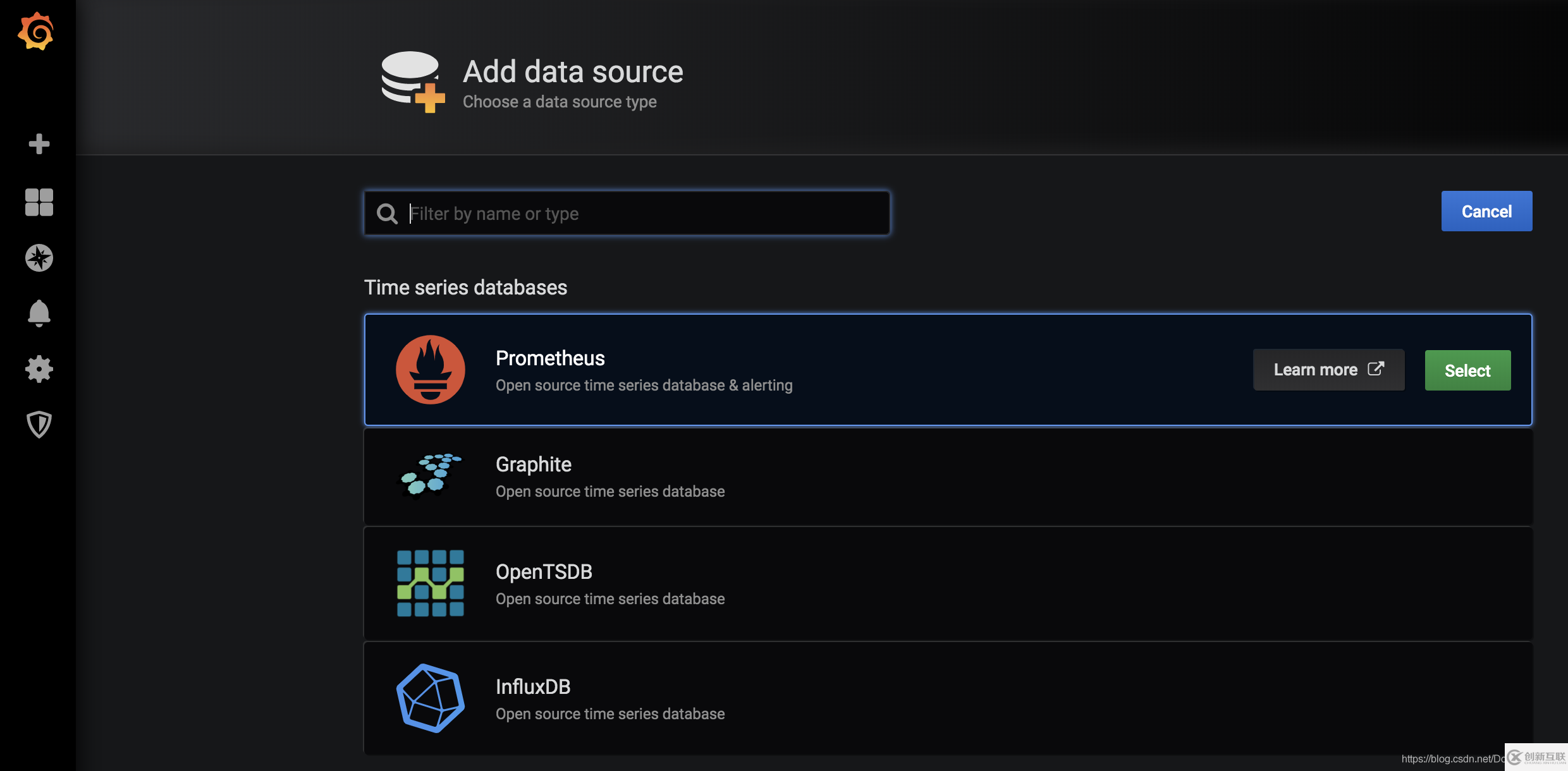
Task: Open Explore compass icon in sidebar
Action: click(39, 258)
